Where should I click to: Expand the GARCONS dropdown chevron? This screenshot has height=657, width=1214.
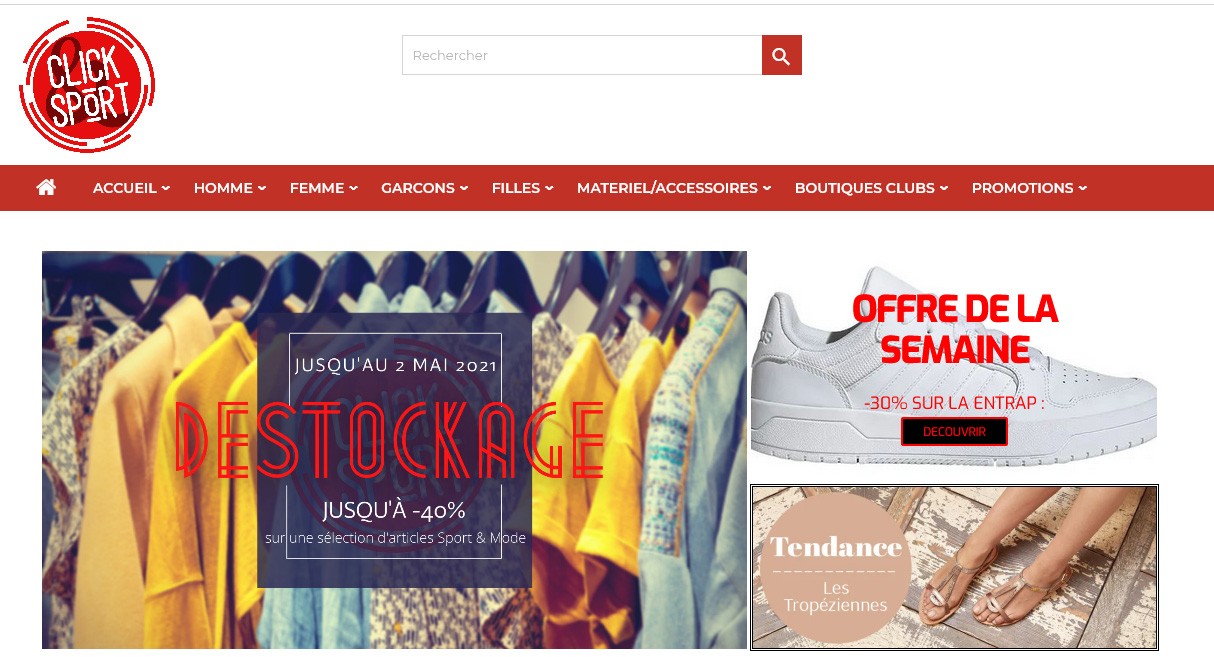pos(464,188)
